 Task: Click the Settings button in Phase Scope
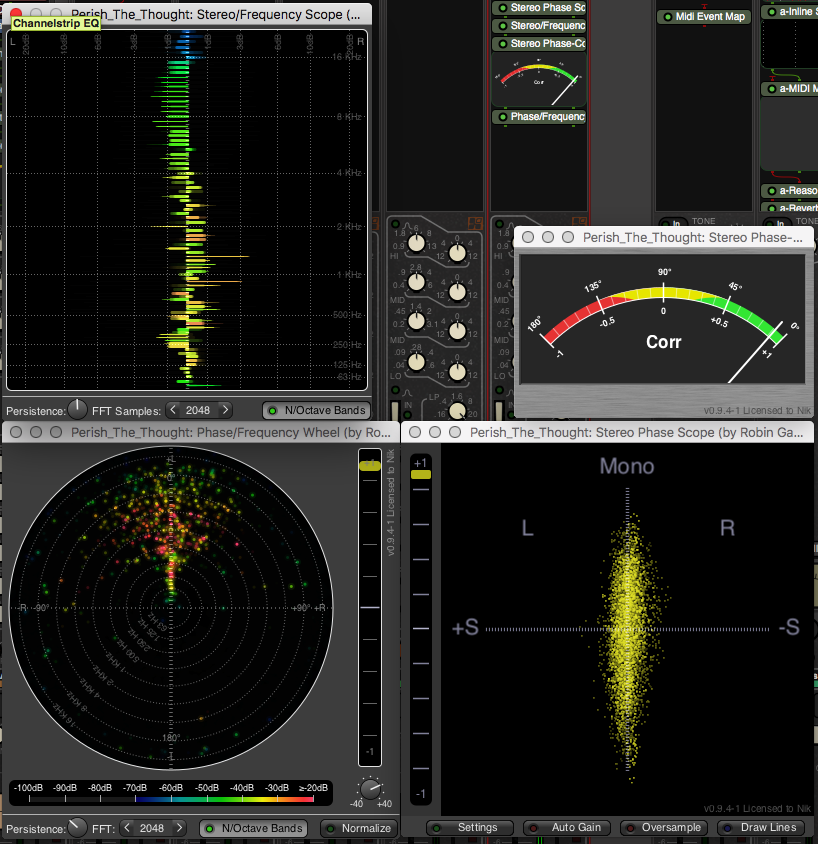pos(469,828)
